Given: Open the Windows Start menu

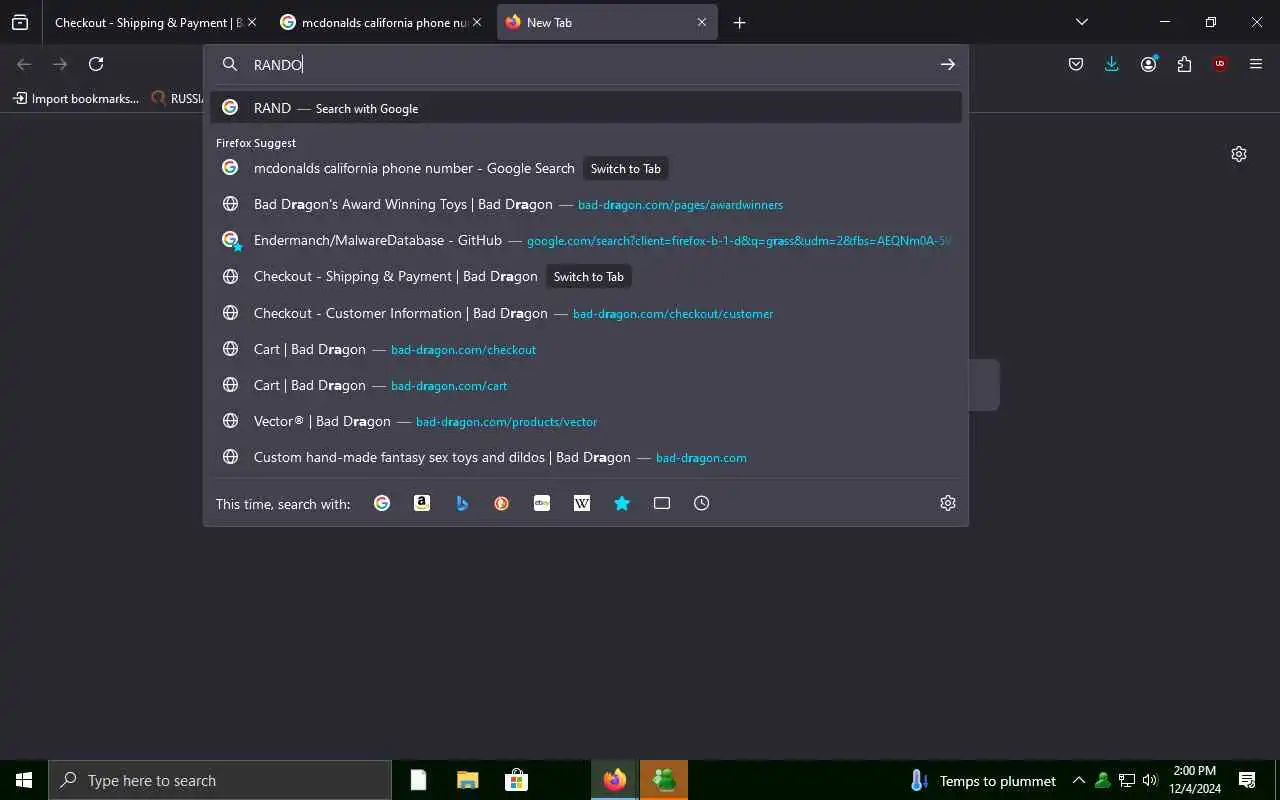Looking at the screenshot, I should (24, 780).
